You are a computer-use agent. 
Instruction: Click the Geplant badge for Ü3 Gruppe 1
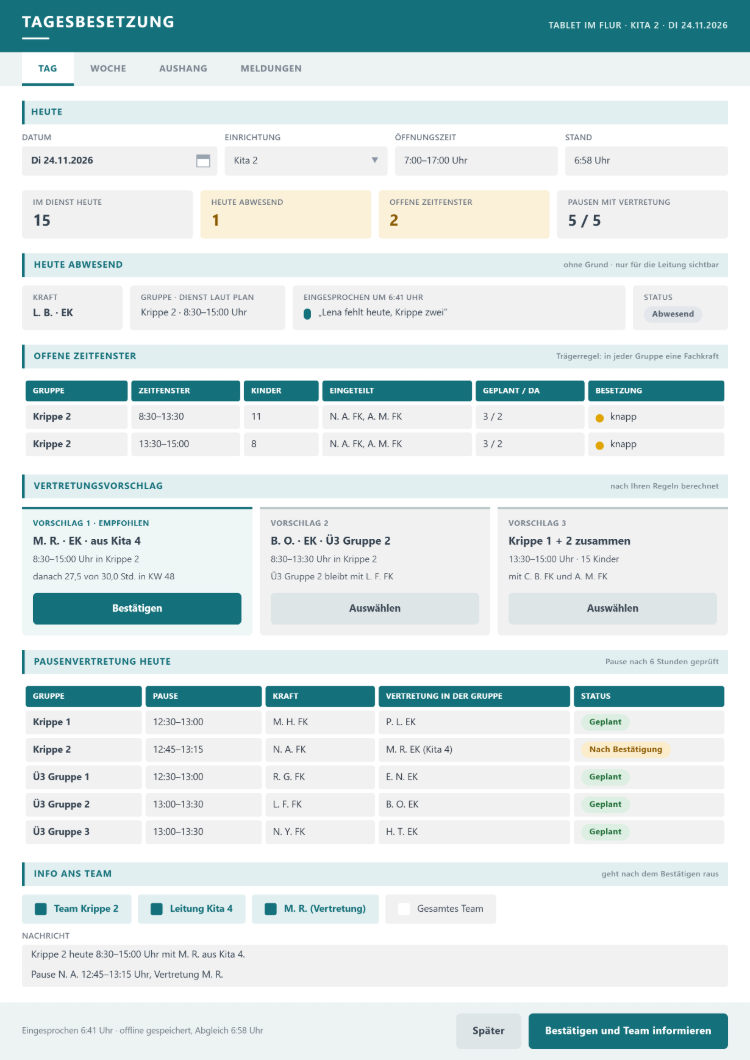point(605,777)
